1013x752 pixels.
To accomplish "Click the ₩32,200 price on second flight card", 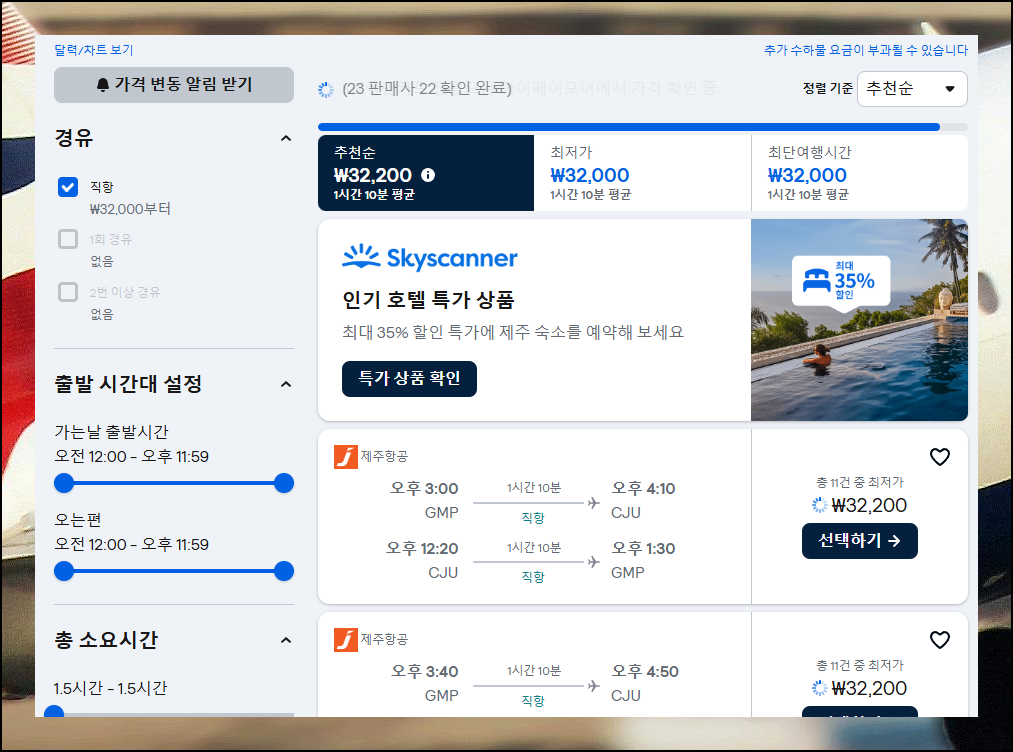I will (x=869, y=688).
